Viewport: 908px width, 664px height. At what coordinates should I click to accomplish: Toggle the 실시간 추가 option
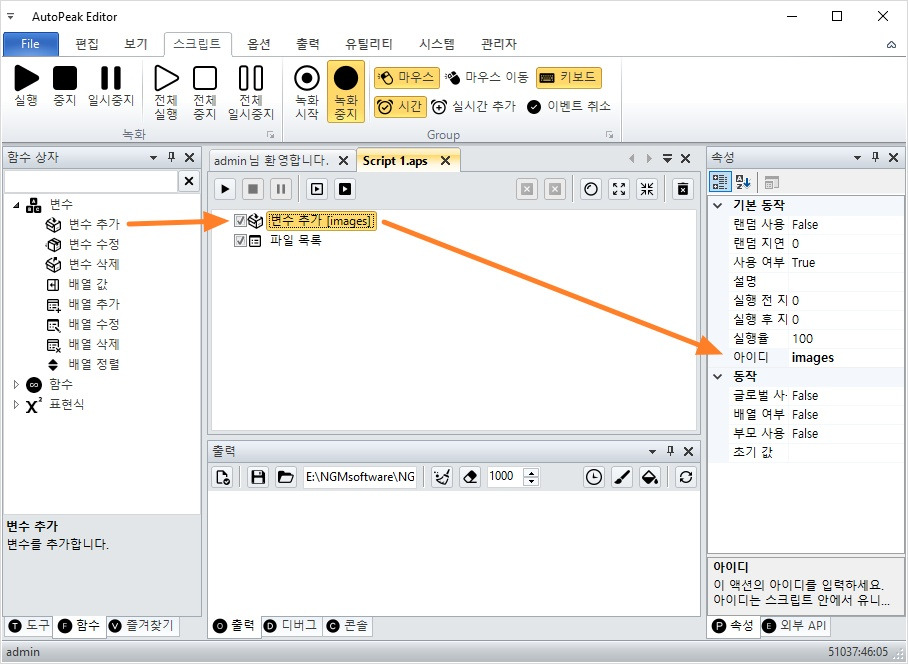point(474,107)
